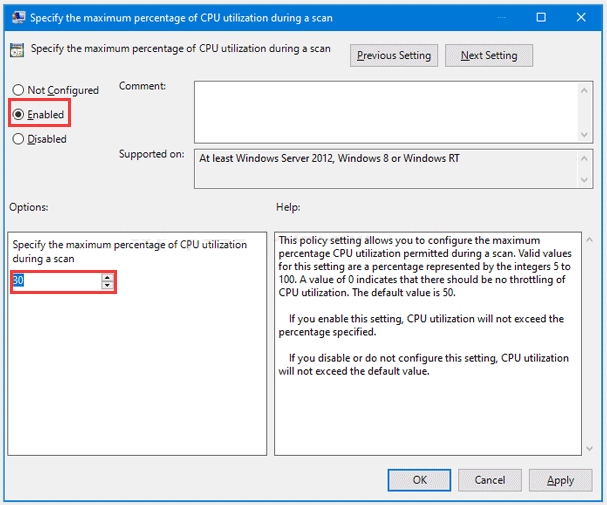Click the 'If you disable or do not configure' paragraph
The image size is (607, 505).
click(424, 365)
